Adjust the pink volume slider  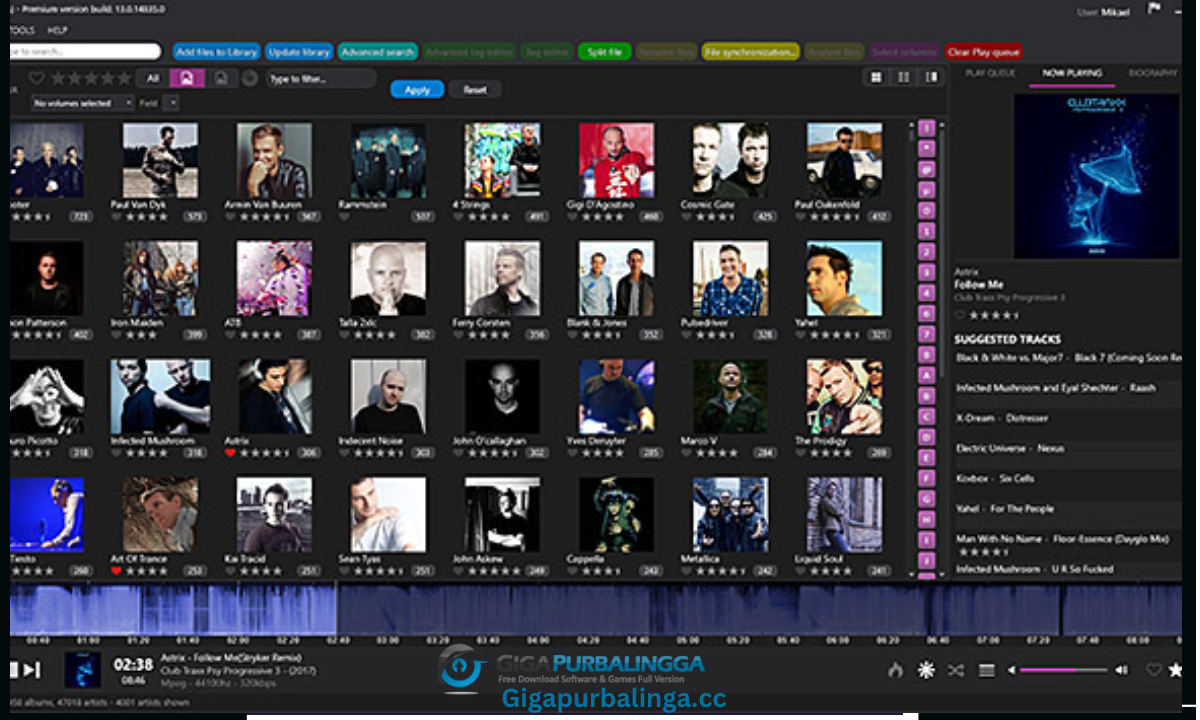click(1063, 670)
